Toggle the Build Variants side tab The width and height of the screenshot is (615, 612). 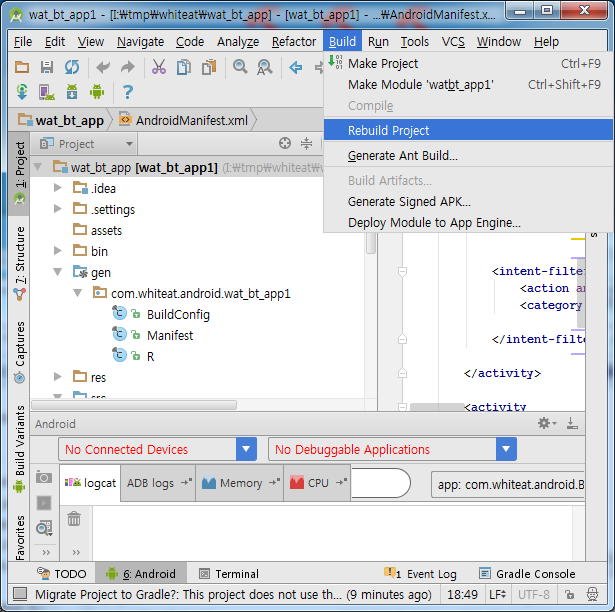pos(20,449)
